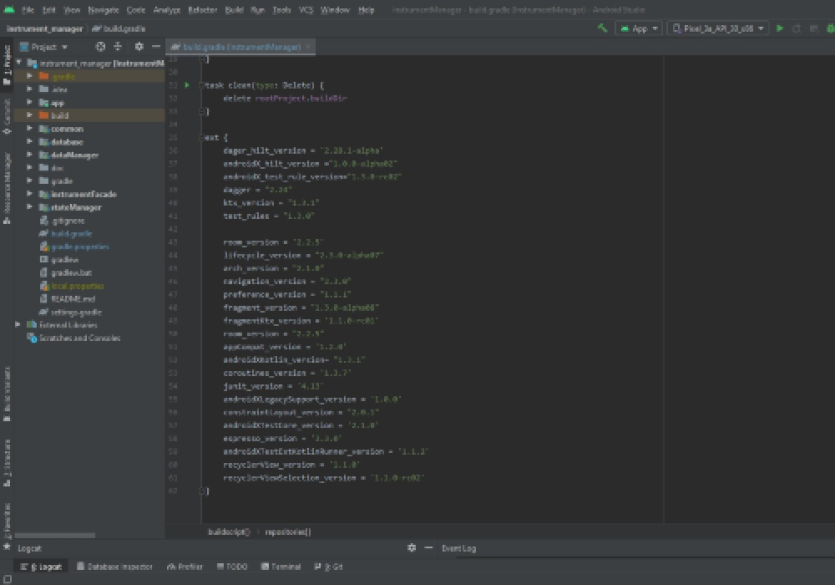
Task: Open the App run configuration dropdown
Action: pos(639,28)
